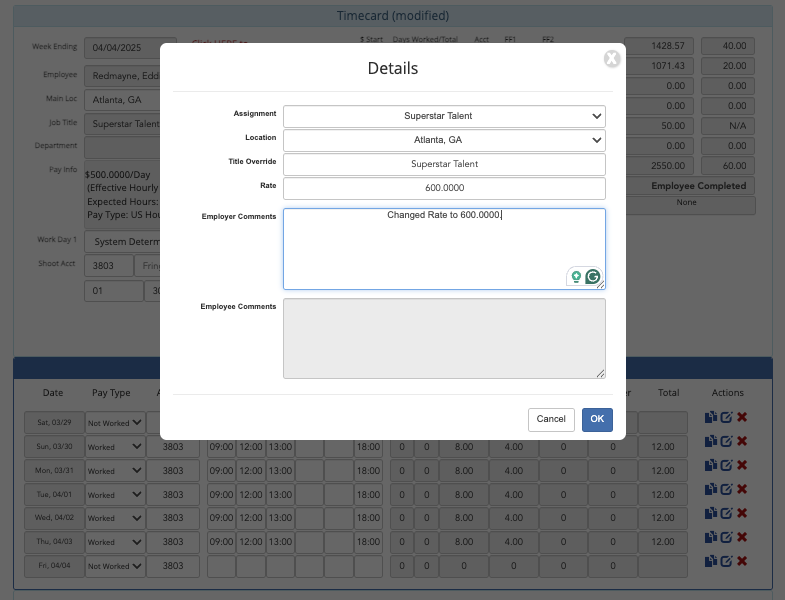
Task: Delete the Tue, 04/01 row
Action: click(x=742, y=489)
